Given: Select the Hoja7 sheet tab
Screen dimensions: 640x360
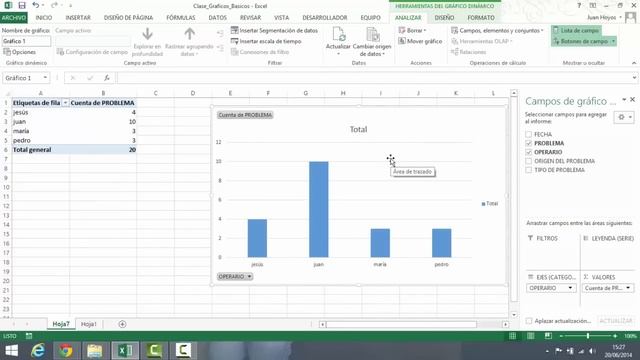Looking at the screenshot, I should 61,324.
